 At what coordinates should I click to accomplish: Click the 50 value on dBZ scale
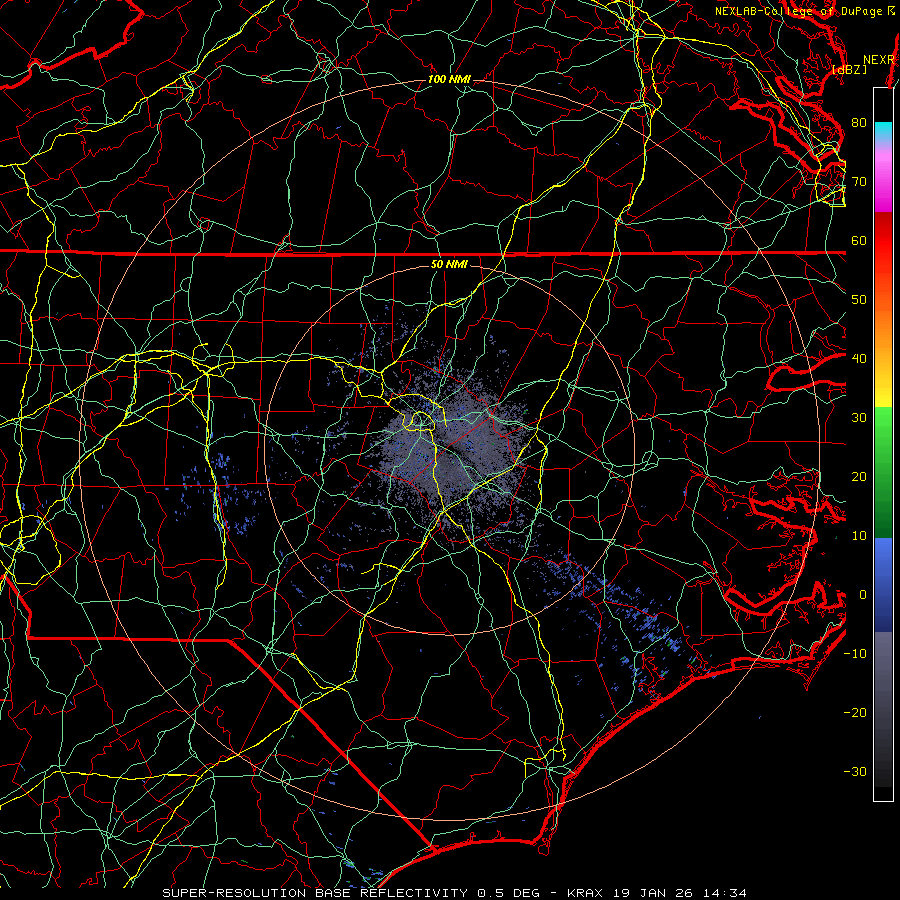coord(859,300)
